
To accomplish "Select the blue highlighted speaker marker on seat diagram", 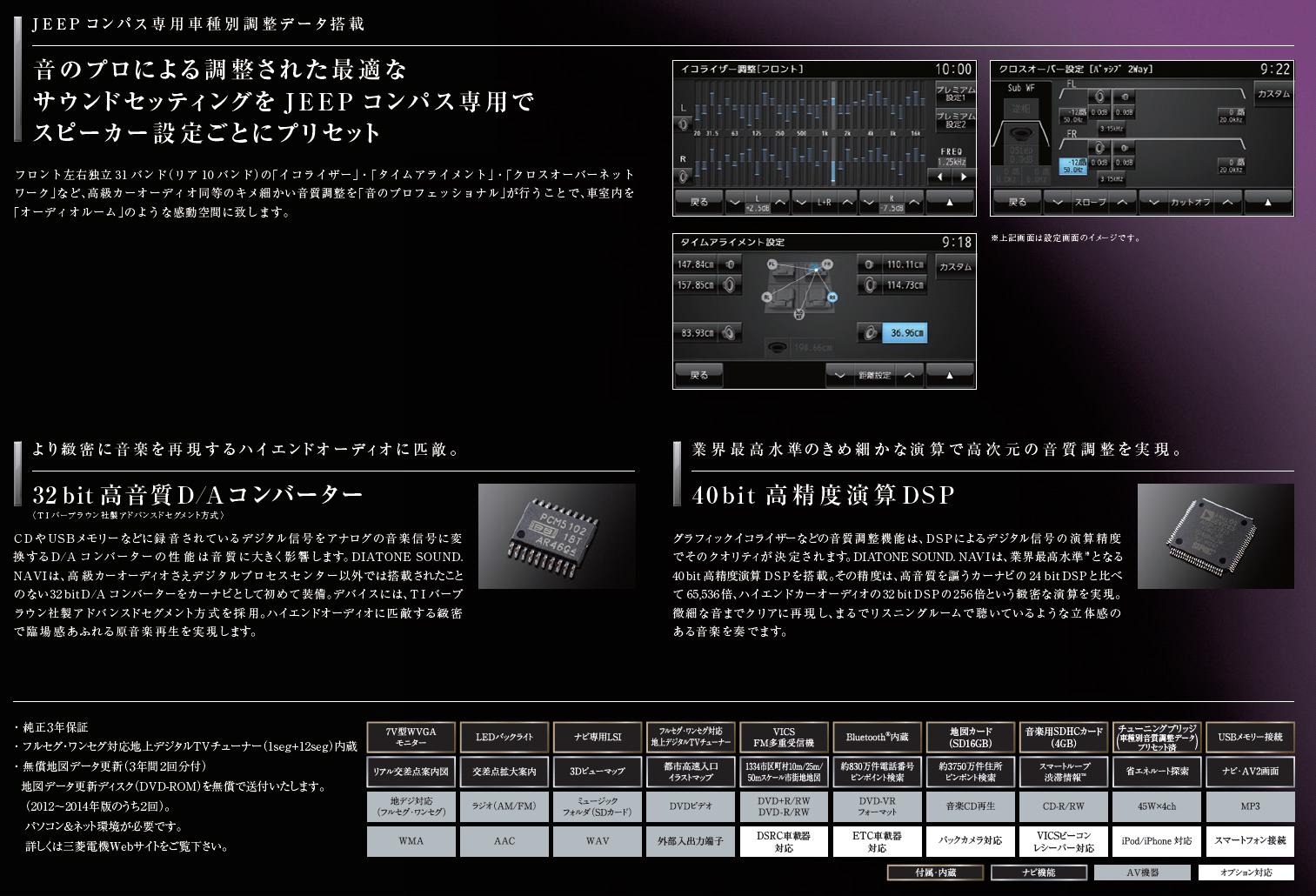I will (832, 298).
